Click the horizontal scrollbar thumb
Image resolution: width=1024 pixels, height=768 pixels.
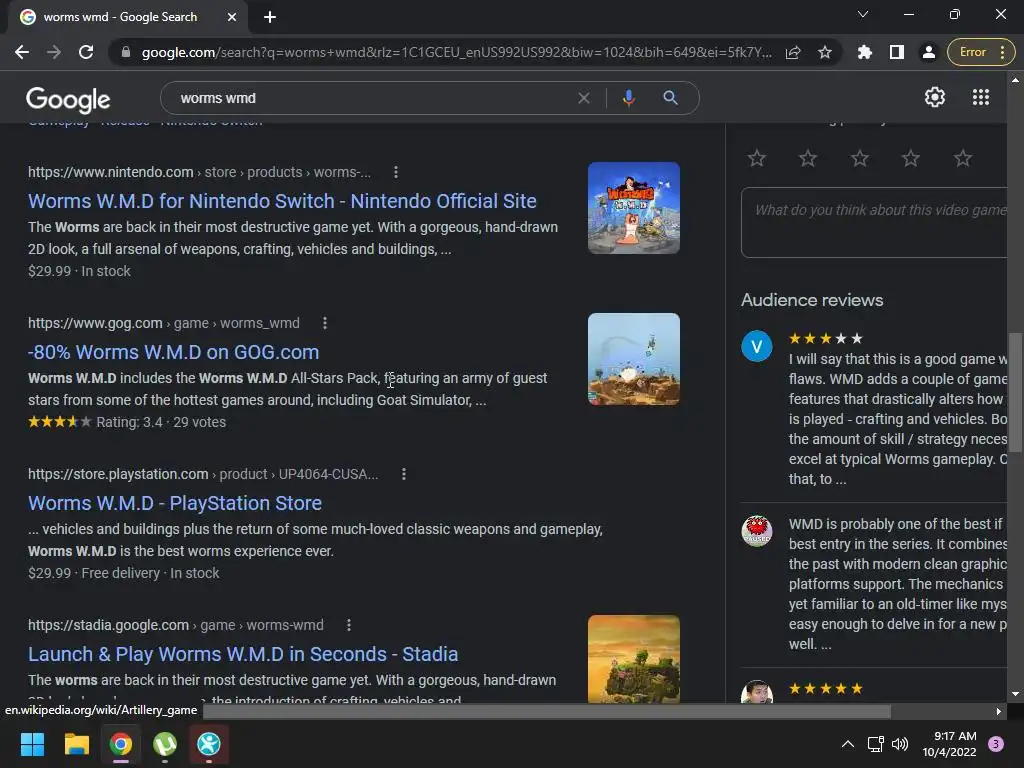pos(547,711)
